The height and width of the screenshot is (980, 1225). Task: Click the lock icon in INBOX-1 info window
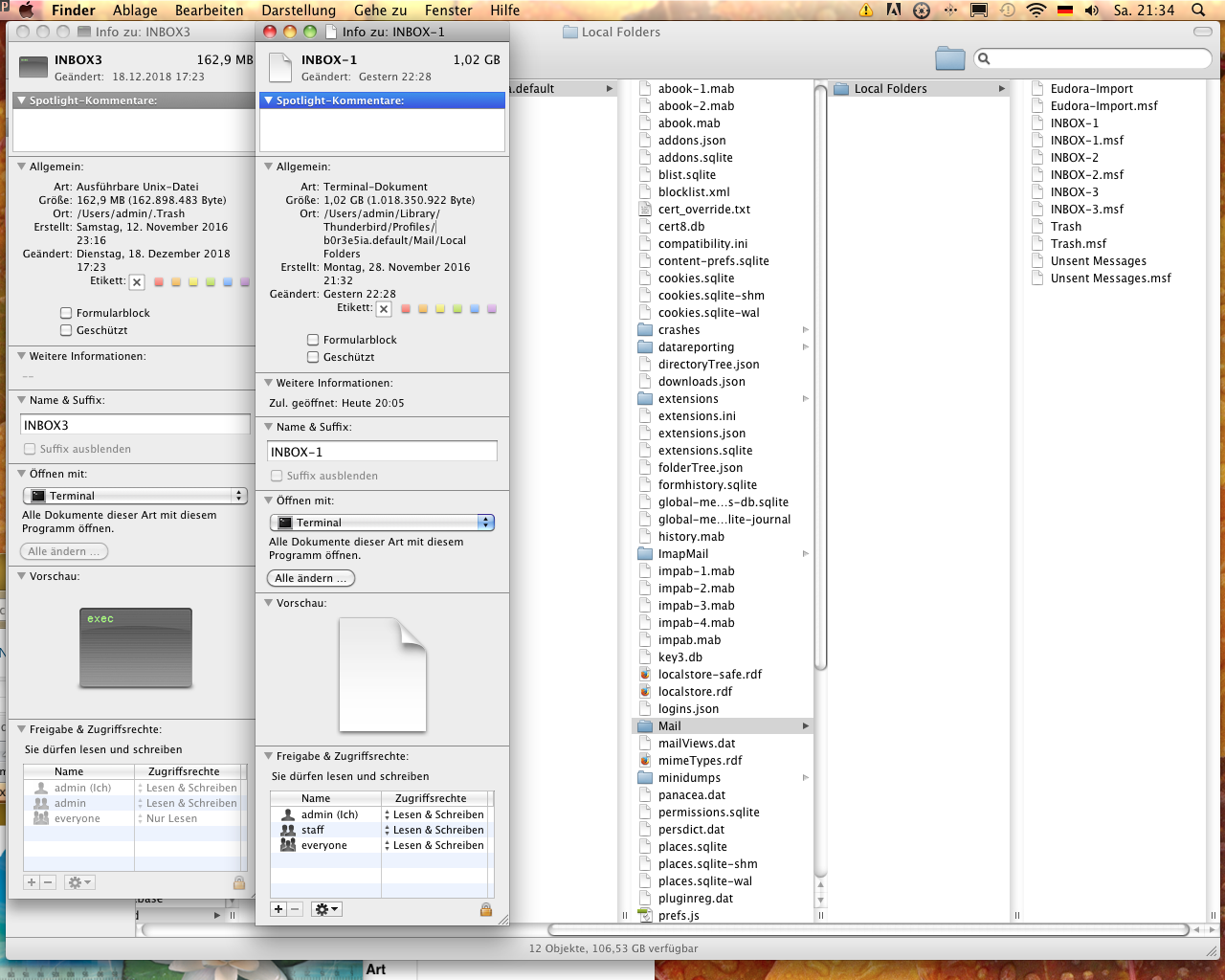(486, 909)
